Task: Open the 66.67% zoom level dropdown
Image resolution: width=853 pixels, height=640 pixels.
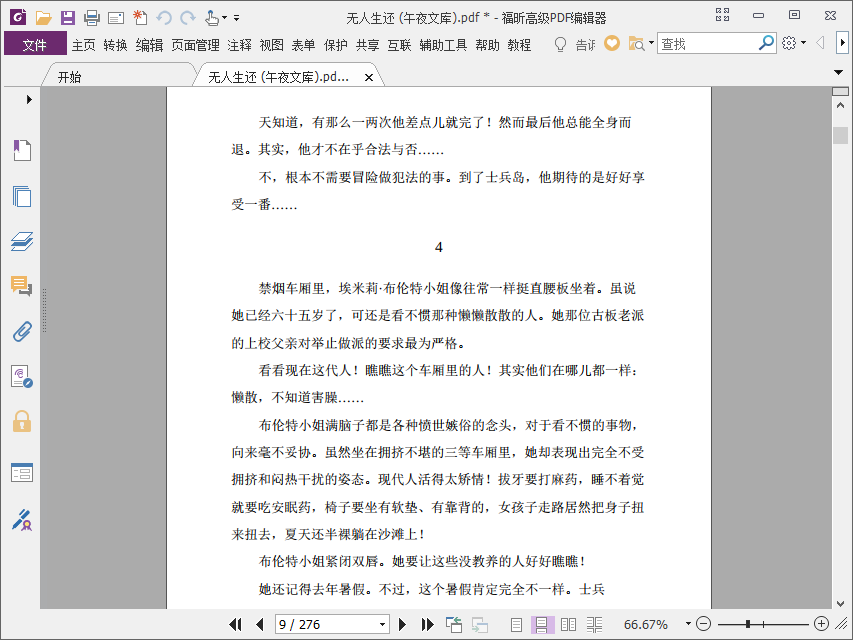Action: [688, 624]
